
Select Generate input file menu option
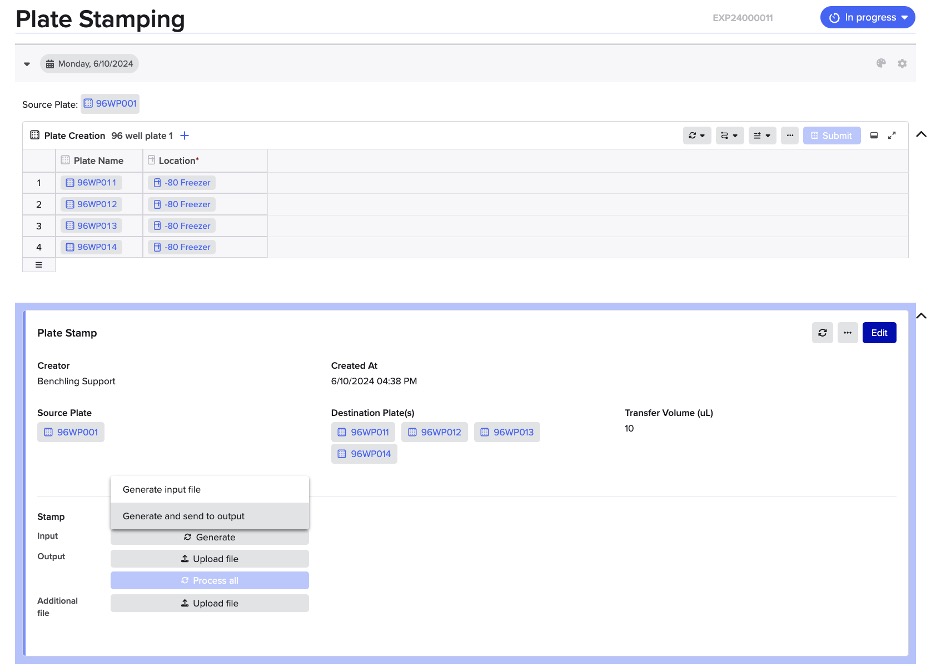pyautogui.click(x=162, y=490)
